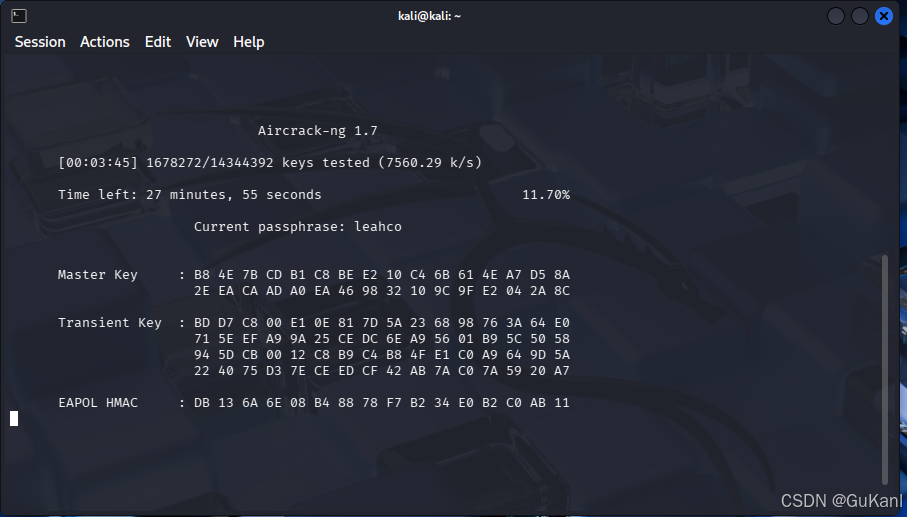This screenshot has width=907, height=517.
Task: Open the View menu
Action: (202, 42)
